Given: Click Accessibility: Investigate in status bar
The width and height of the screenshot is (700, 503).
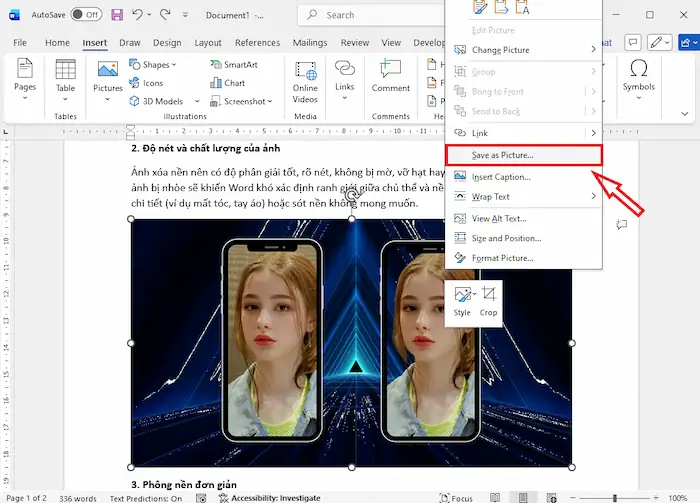Looking at the screenshot, I should 270,498.
